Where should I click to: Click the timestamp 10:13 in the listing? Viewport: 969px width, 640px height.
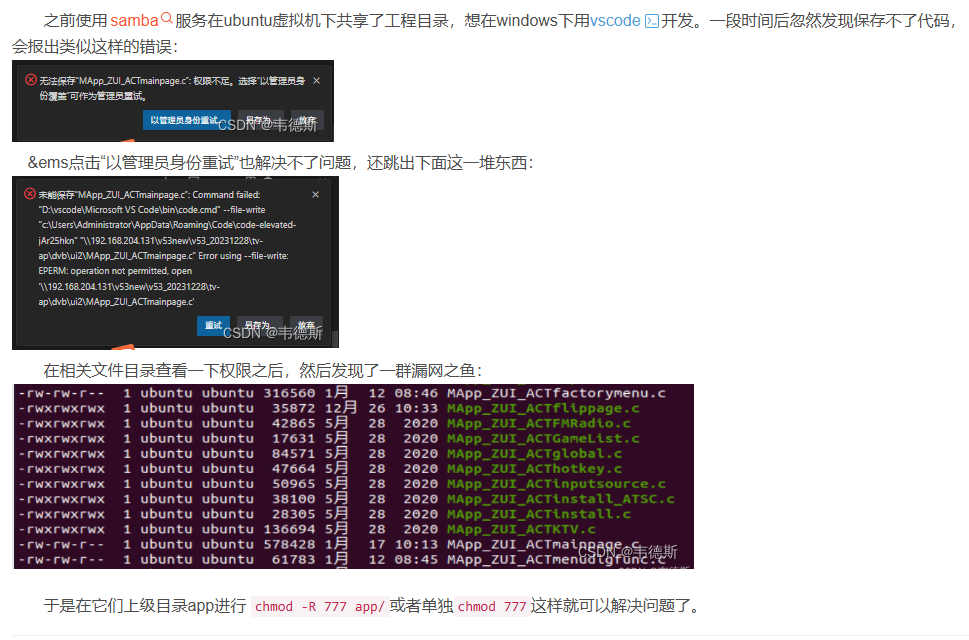pyautogui.click(x=417, y=544)
